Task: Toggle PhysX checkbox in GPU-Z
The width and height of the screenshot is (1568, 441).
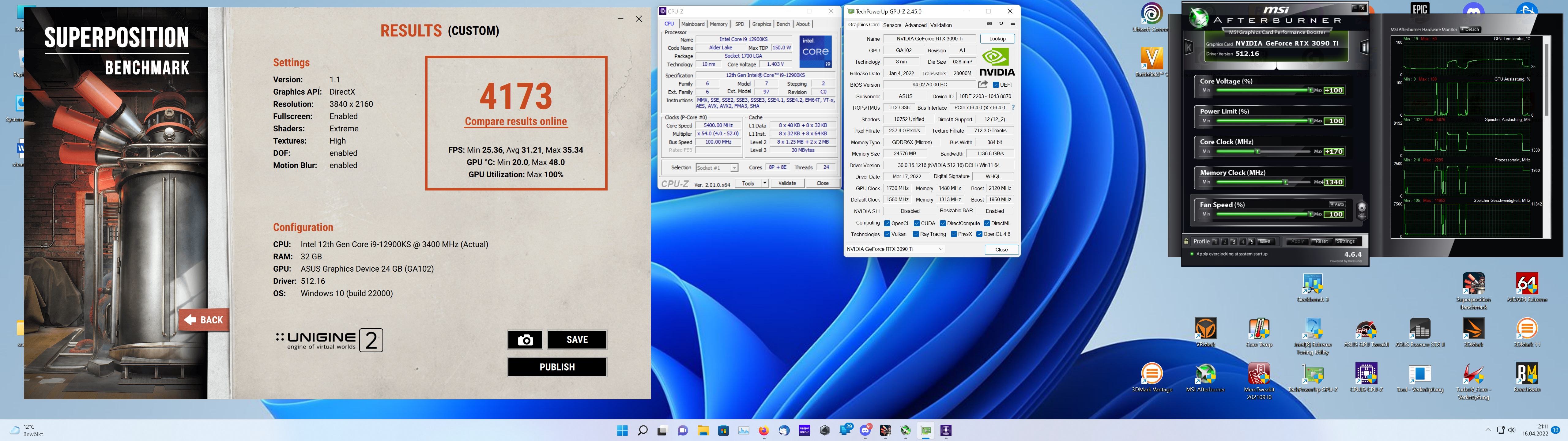Action: [x=953, y=235]
